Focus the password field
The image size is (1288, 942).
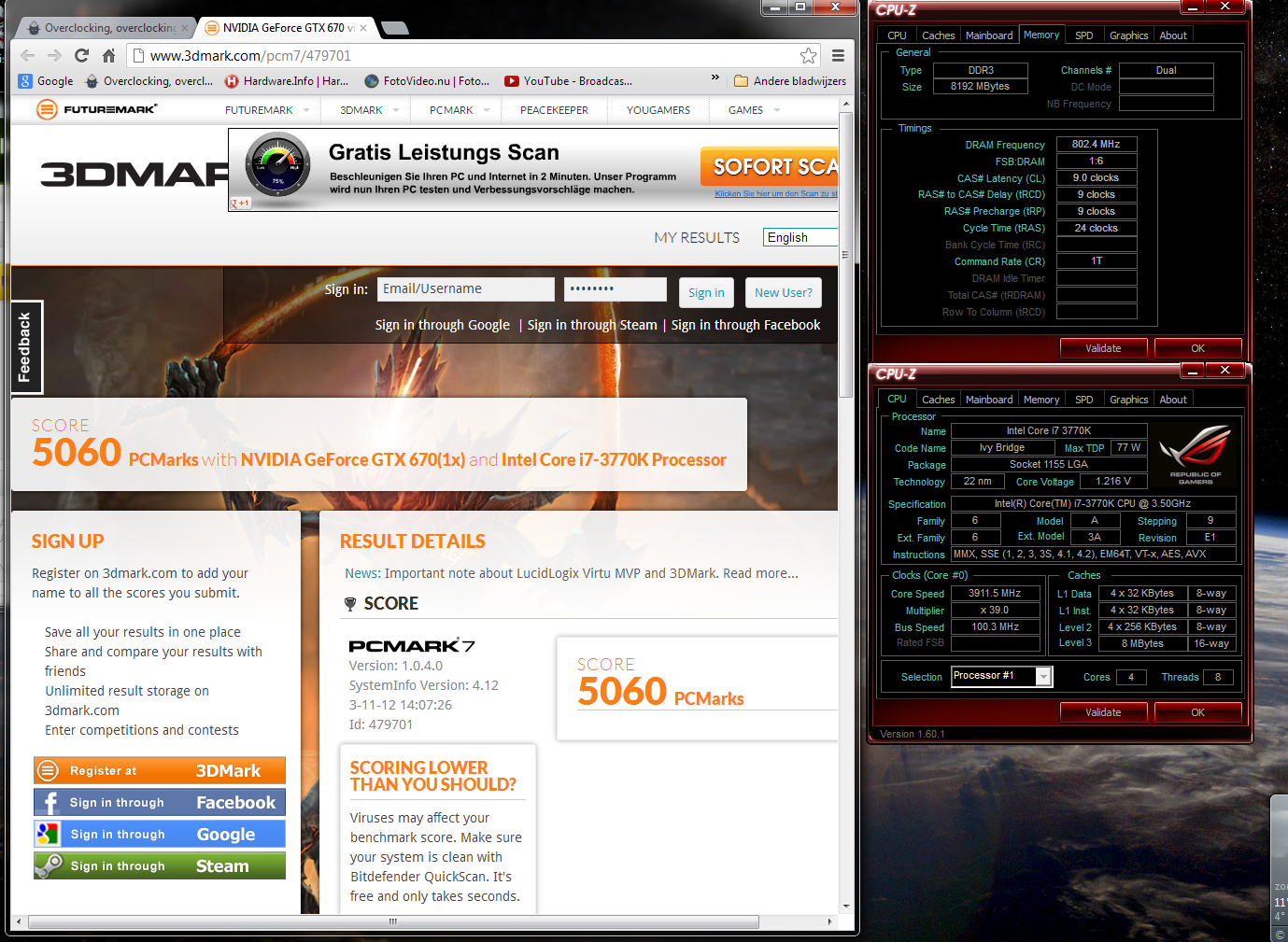tap(616, 289)
